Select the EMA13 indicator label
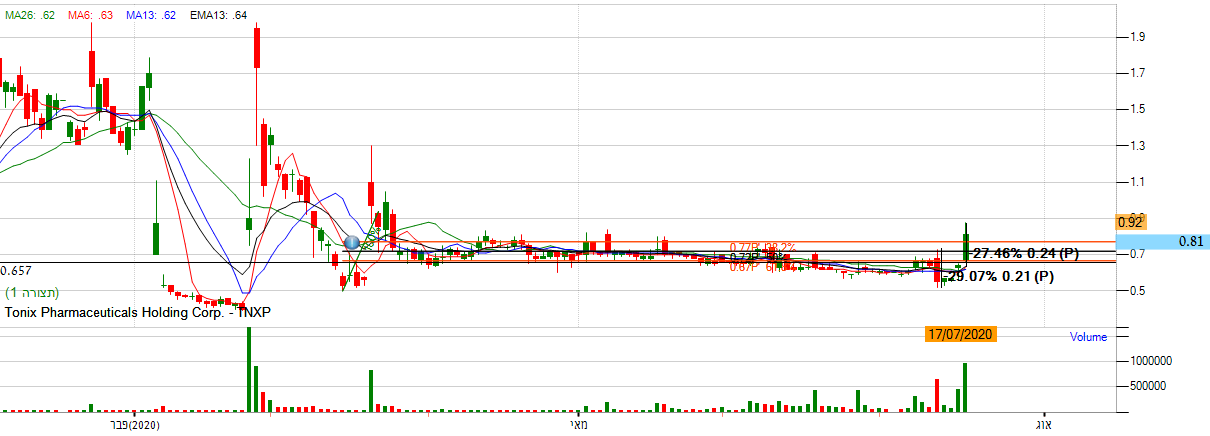Image resolution: width=1210 pixels, height=436 pixels. pyautogui.click(x=222, y=15)
